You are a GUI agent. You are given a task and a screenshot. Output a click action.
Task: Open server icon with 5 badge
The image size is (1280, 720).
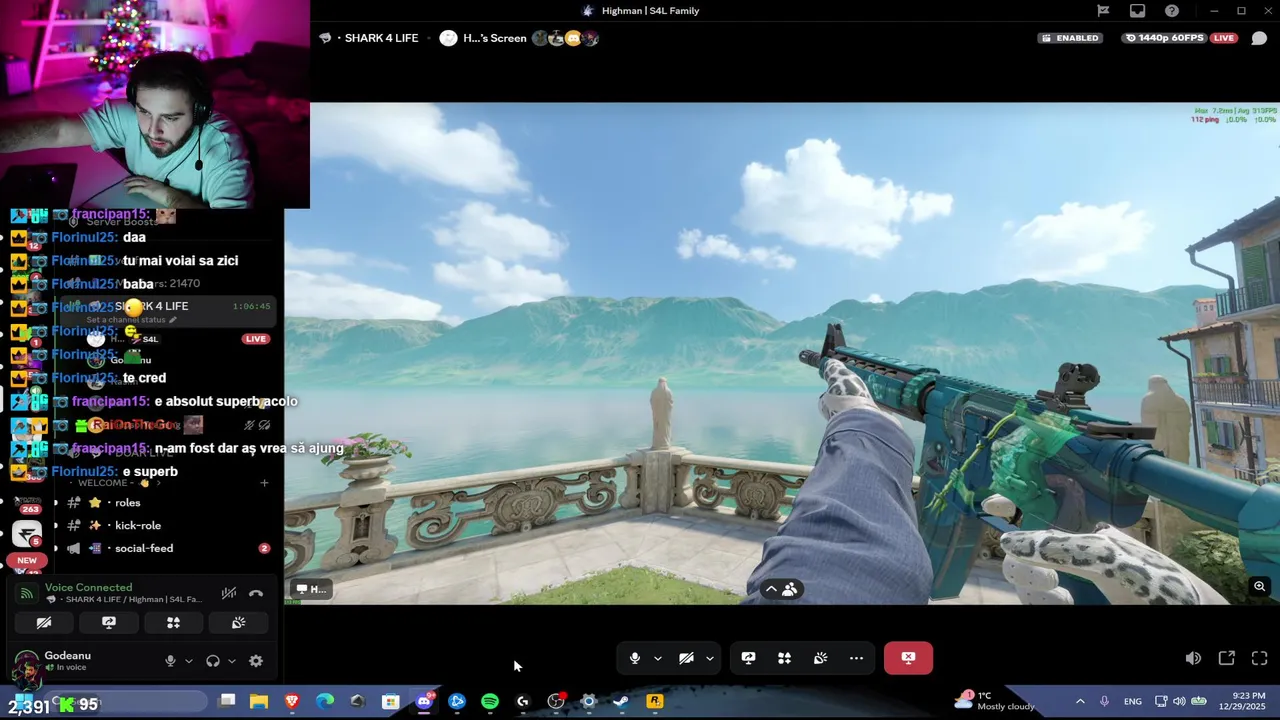tap(27, 534)
